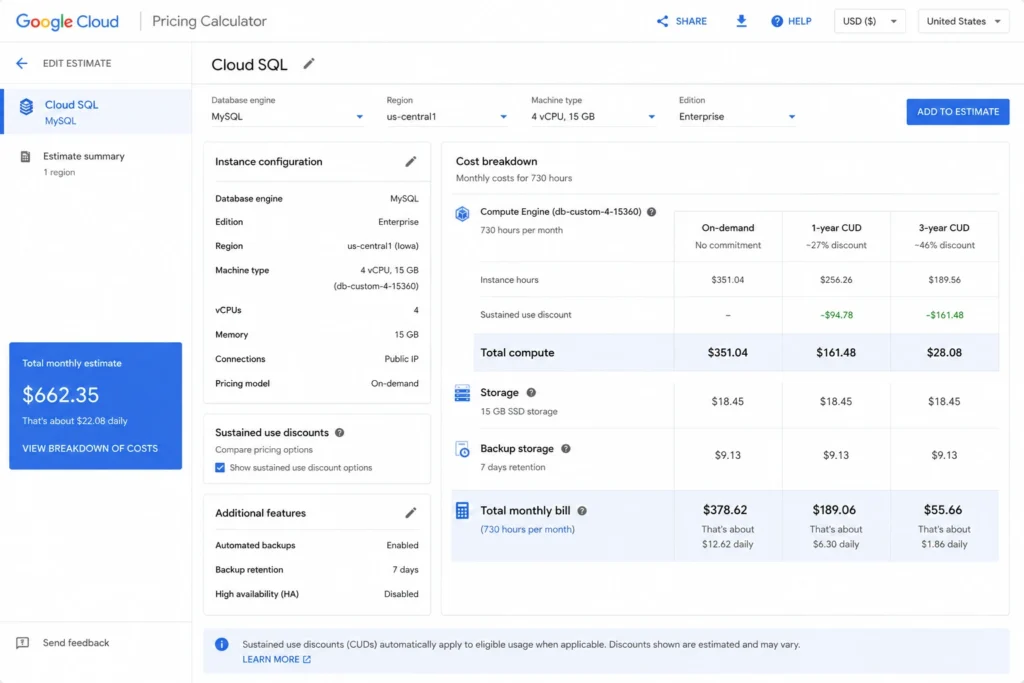
Task: Click the 1-year total compute $161.48
Action: [x=836, y=353]
